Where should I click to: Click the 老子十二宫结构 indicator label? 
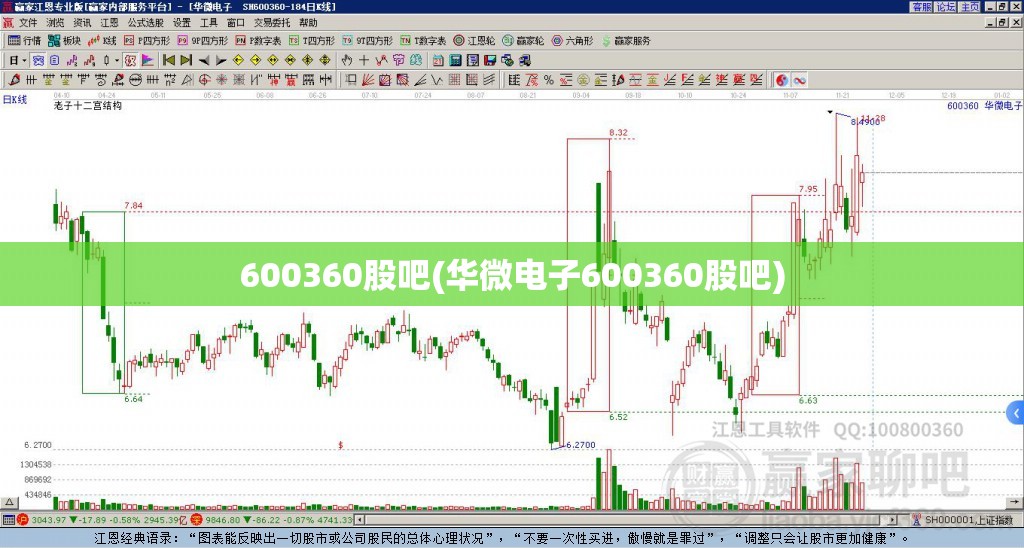pos(88,105)
